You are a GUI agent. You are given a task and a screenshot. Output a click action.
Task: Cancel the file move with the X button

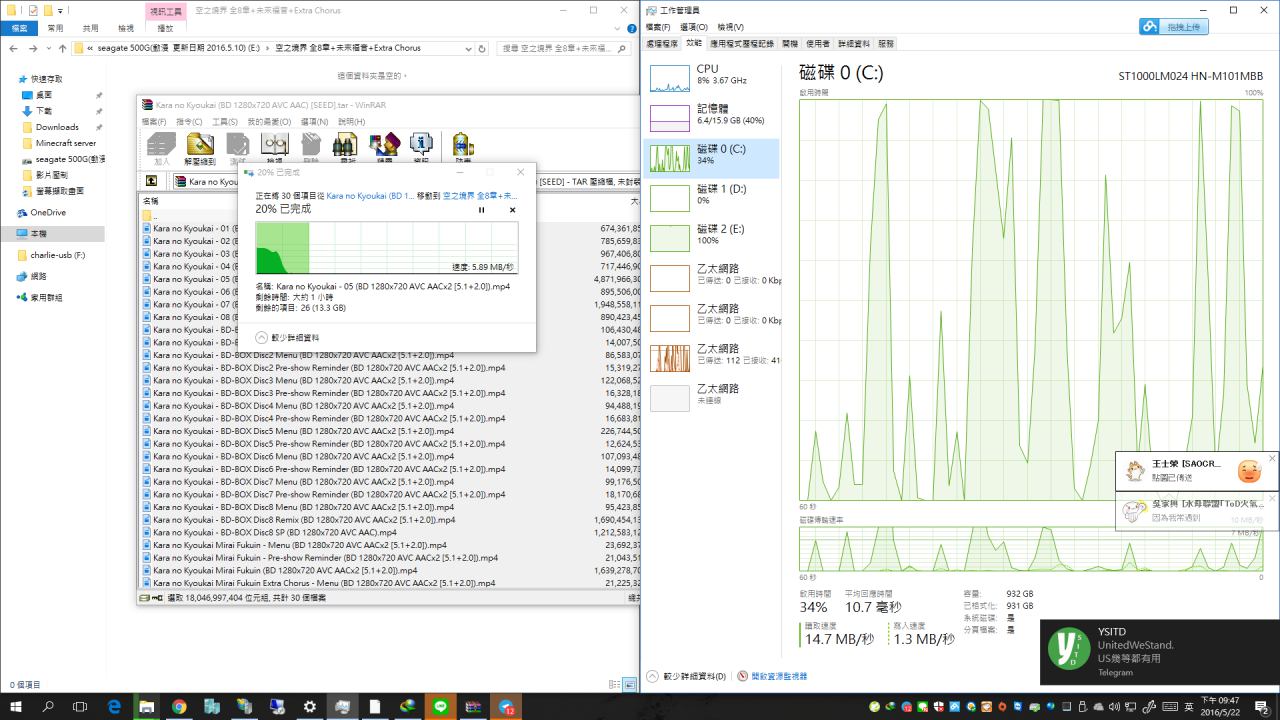point(512,210)
